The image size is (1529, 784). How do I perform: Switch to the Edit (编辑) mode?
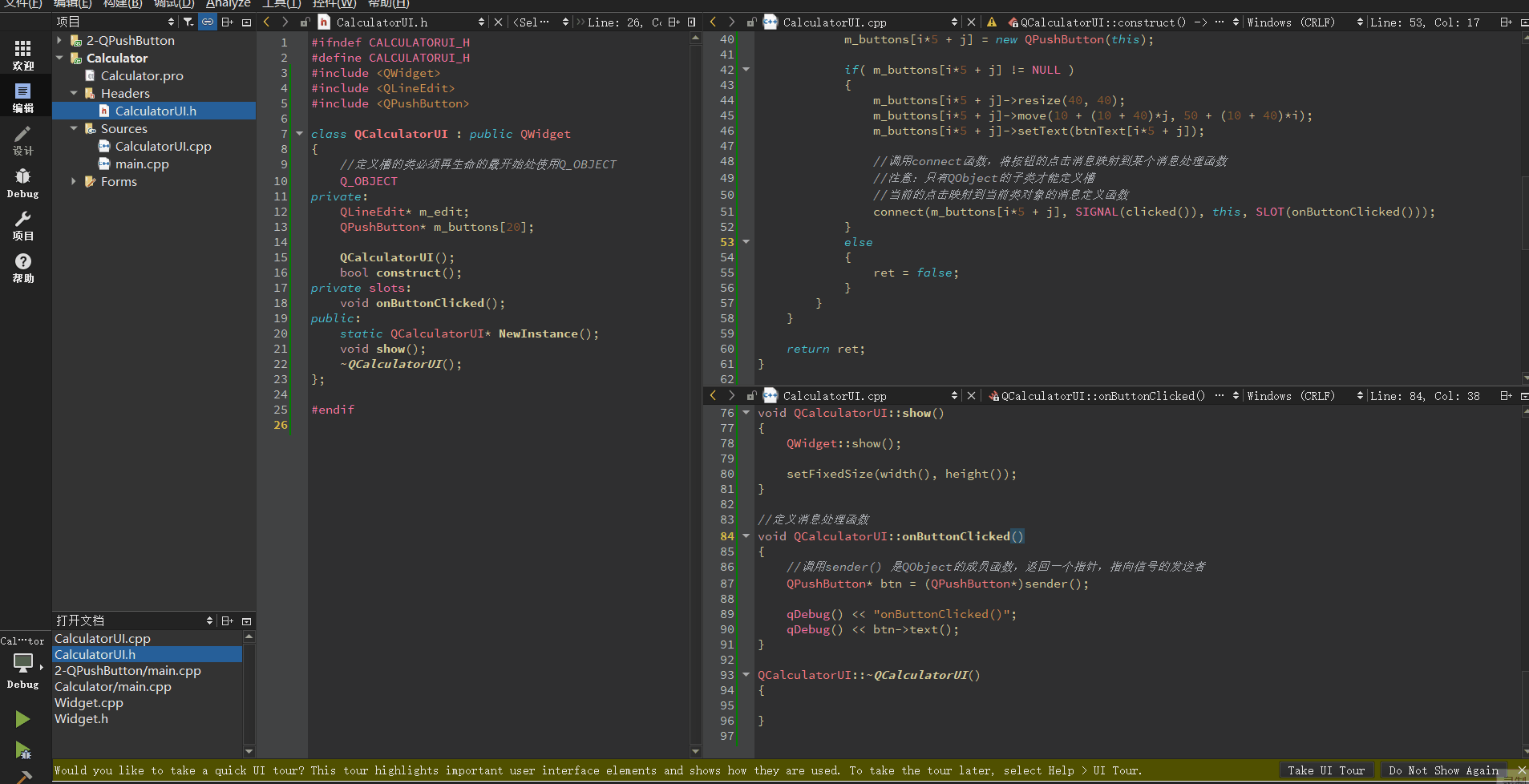[x=23, y=98]
